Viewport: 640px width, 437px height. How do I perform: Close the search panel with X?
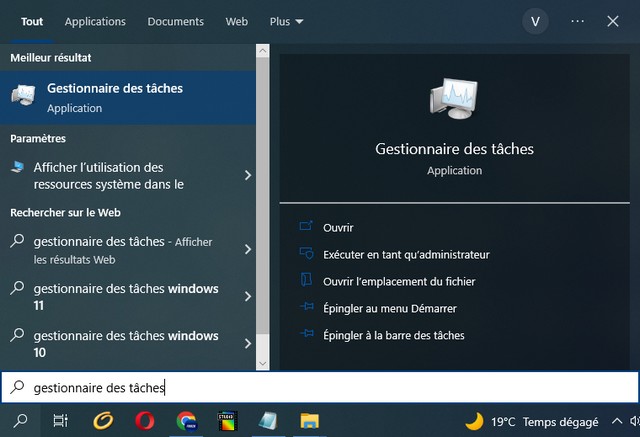[613, 21]
